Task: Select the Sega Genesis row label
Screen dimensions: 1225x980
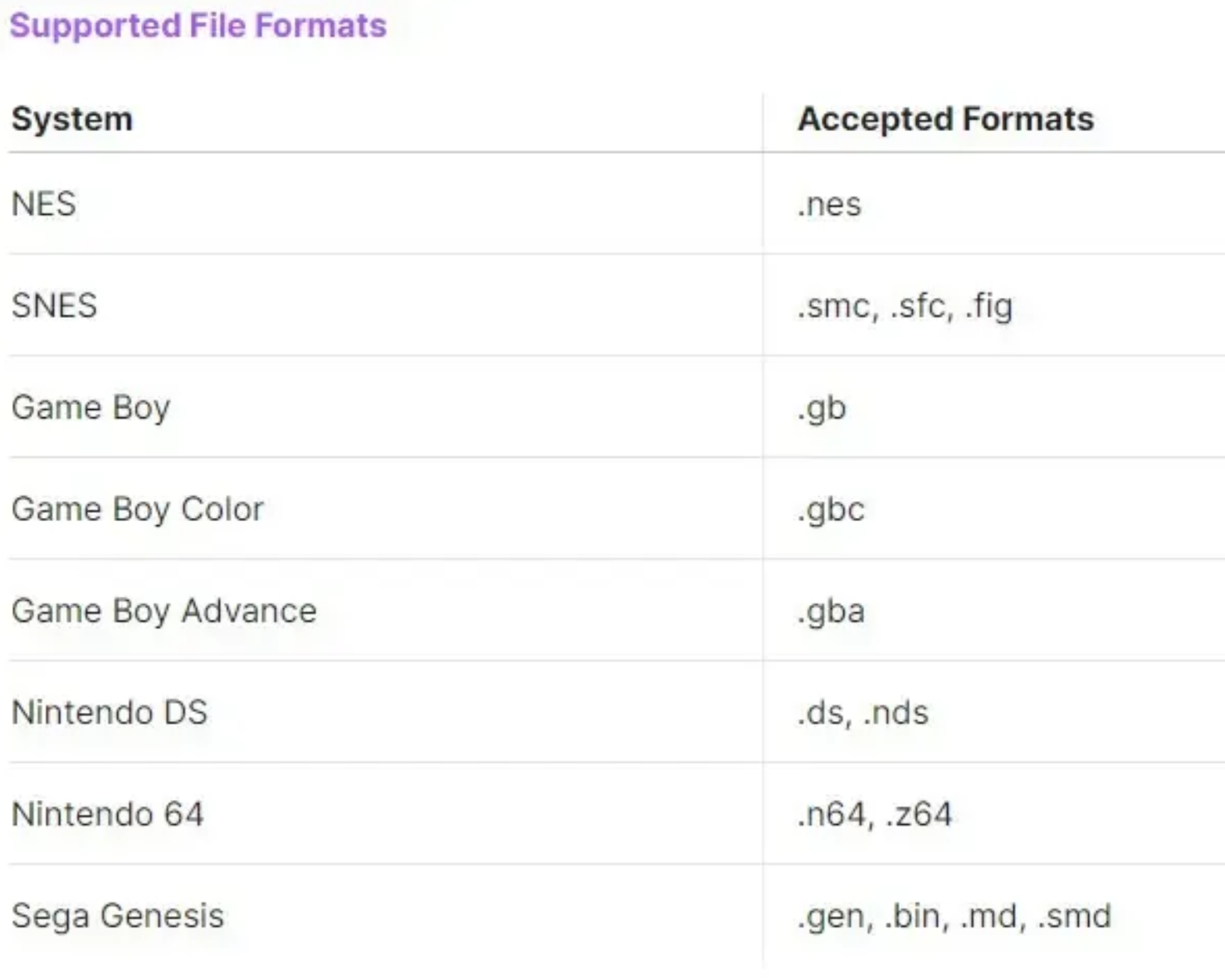Action: 118,916
